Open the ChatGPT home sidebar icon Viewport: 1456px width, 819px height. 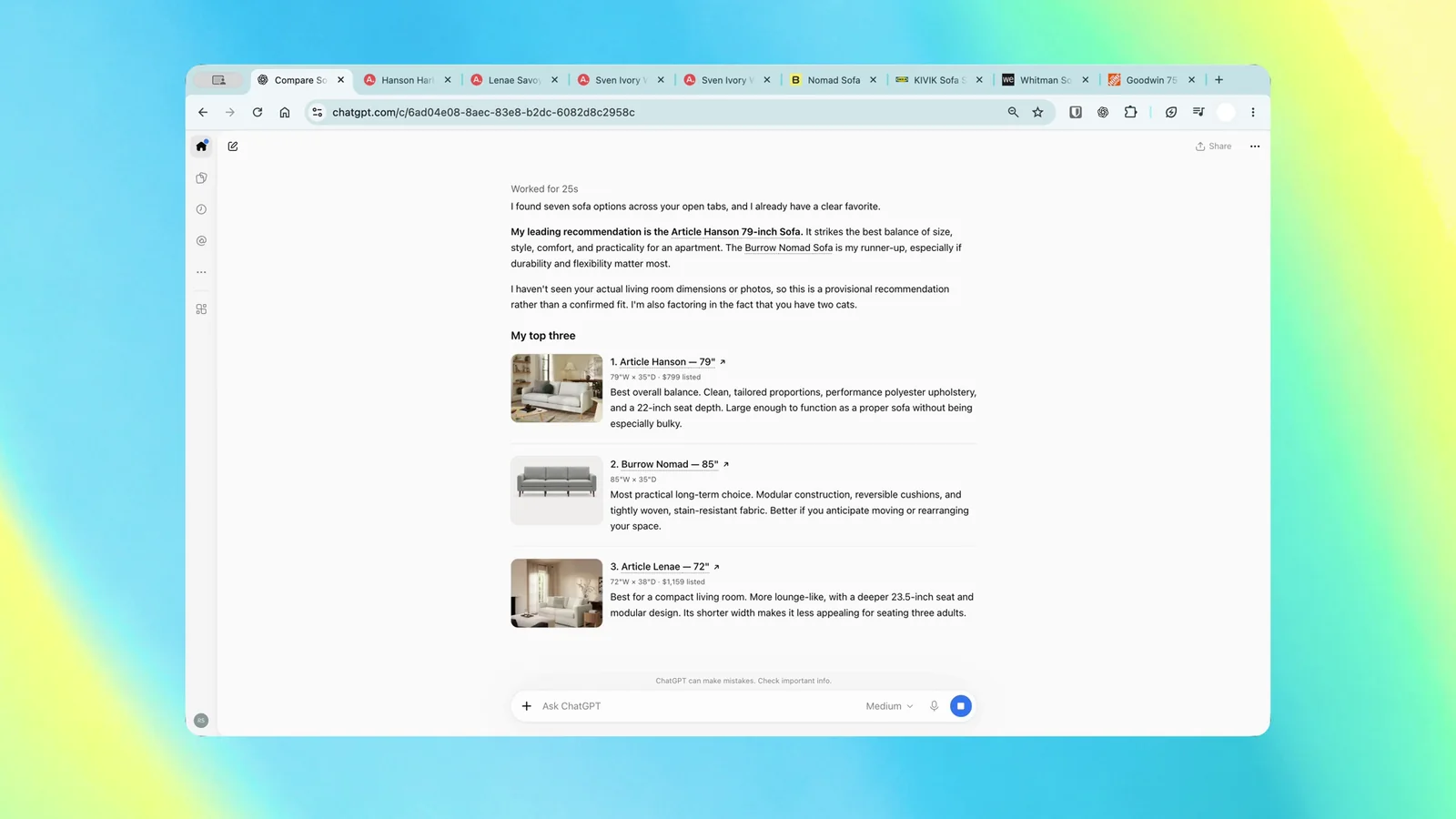click(x=201, y=146)
